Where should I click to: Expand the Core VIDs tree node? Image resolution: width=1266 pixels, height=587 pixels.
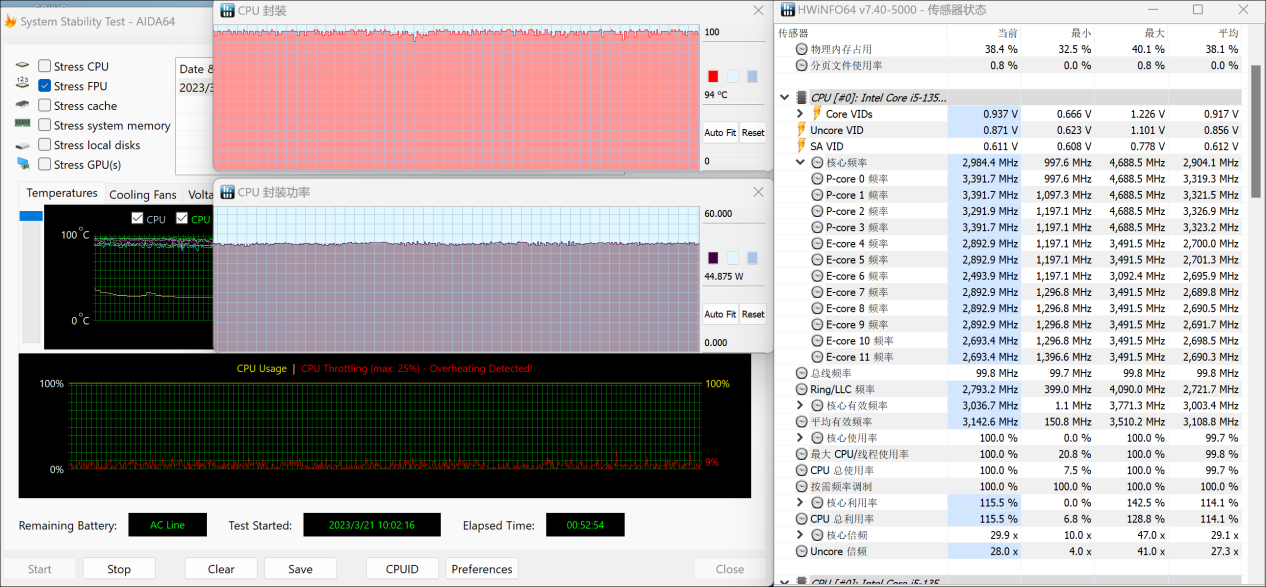(800, 114)
